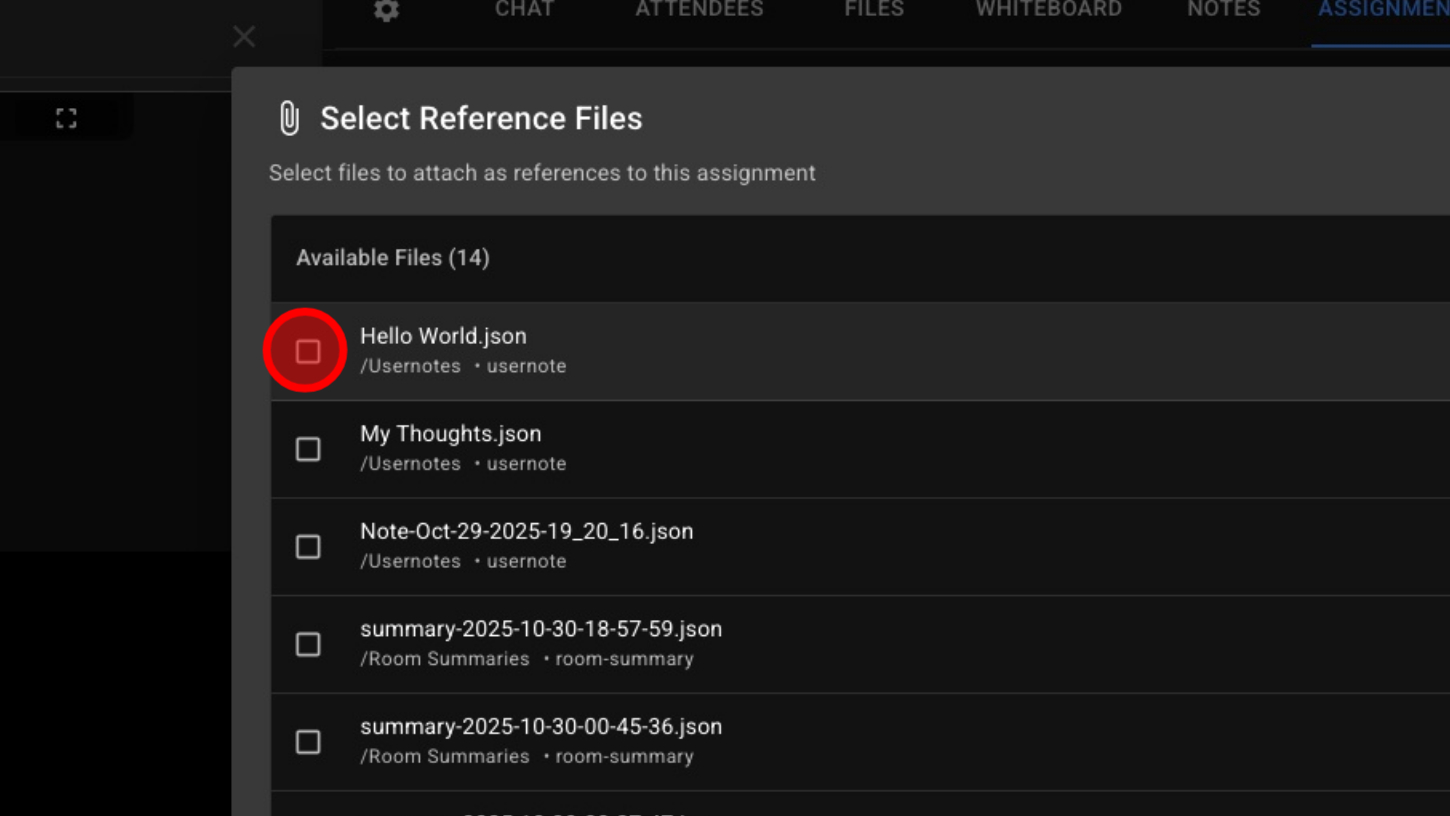The image size is (1450, 816).
Task: Click the Note-Oct-29-2025-19_20_16.json file name
Action: pos(526,531)
